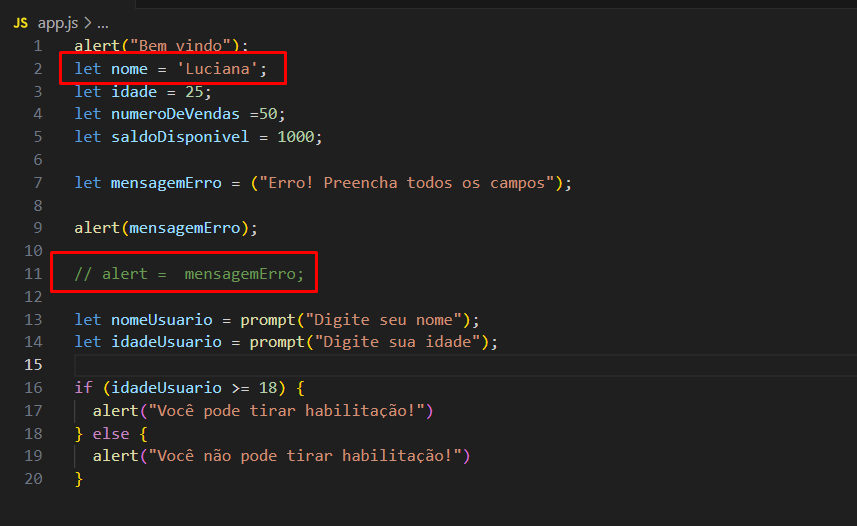Click "Você não pode tirar habilitação!" string

[x=305, y=456]
